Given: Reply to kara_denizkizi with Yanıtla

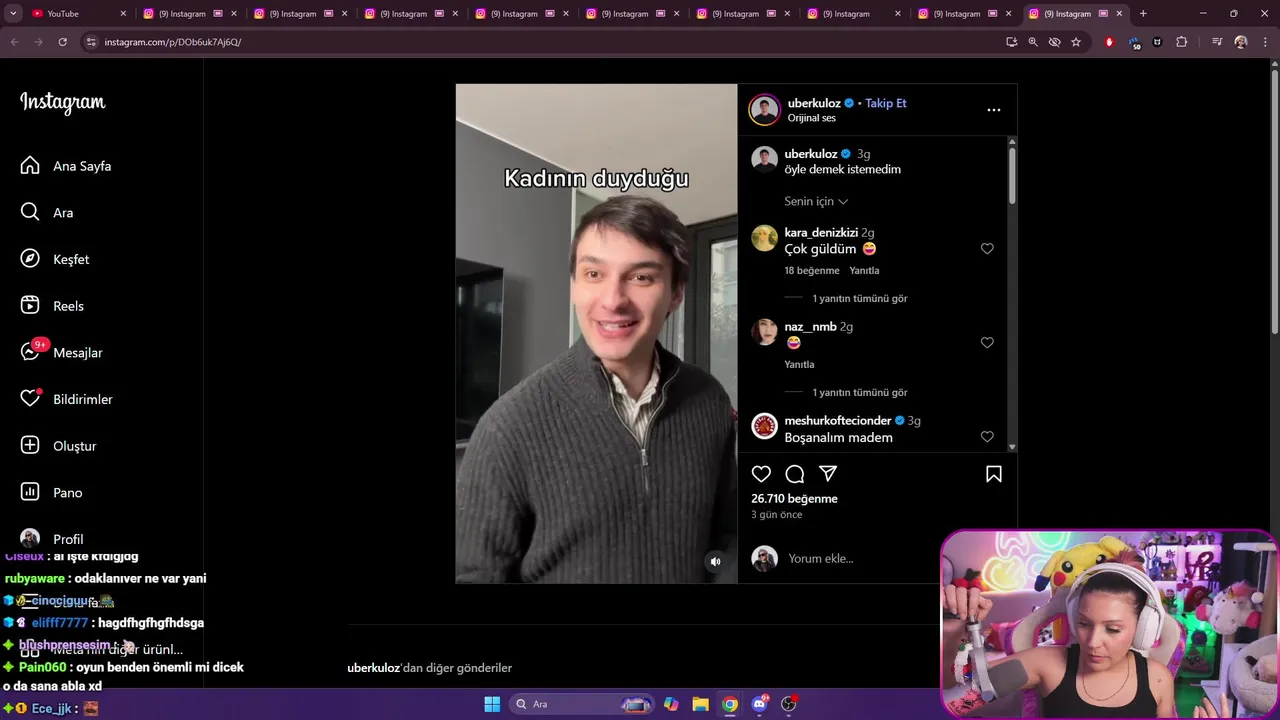Looking at the screenshot, I should pyautogui.click(x=864, y=271).
